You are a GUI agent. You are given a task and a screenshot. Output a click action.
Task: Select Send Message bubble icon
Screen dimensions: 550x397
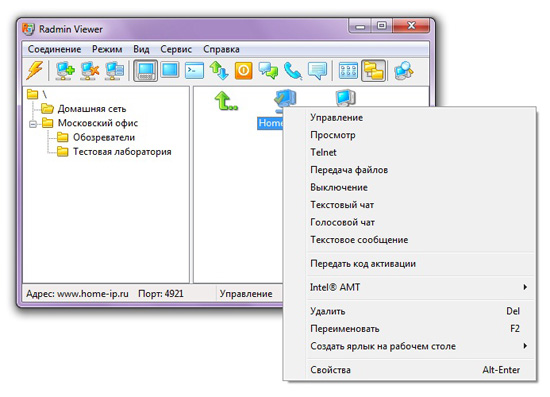pos(317,70)
